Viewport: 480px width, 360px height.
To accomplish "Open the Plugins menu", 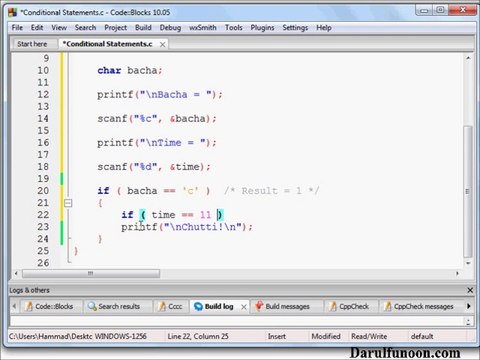I will tap(262, 28).
